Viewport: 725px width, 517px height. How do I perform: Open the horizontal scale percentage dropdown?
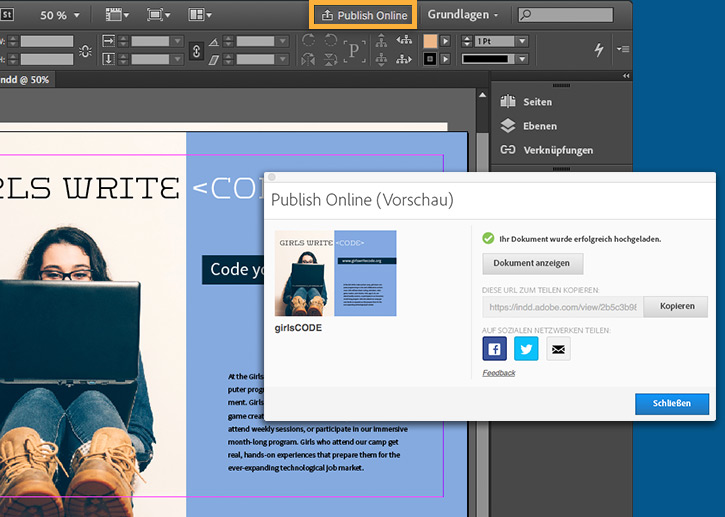(x=178, y=41)
